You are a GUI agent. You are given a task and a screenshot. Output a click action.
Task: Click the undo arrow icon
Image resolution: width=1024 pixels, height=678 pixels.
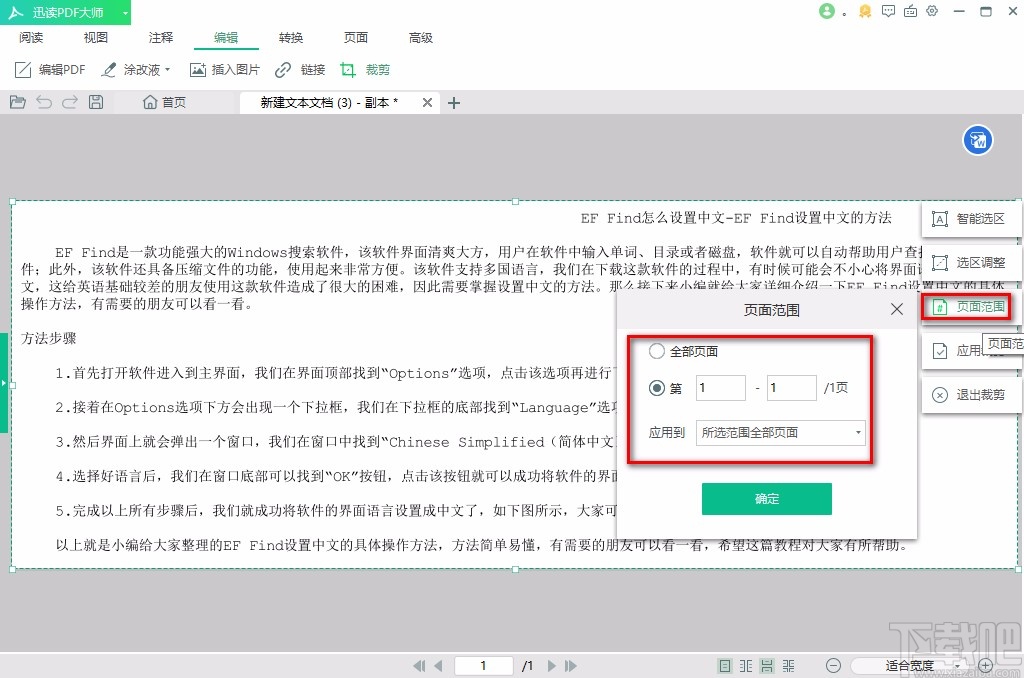click(x=44, y=102)
